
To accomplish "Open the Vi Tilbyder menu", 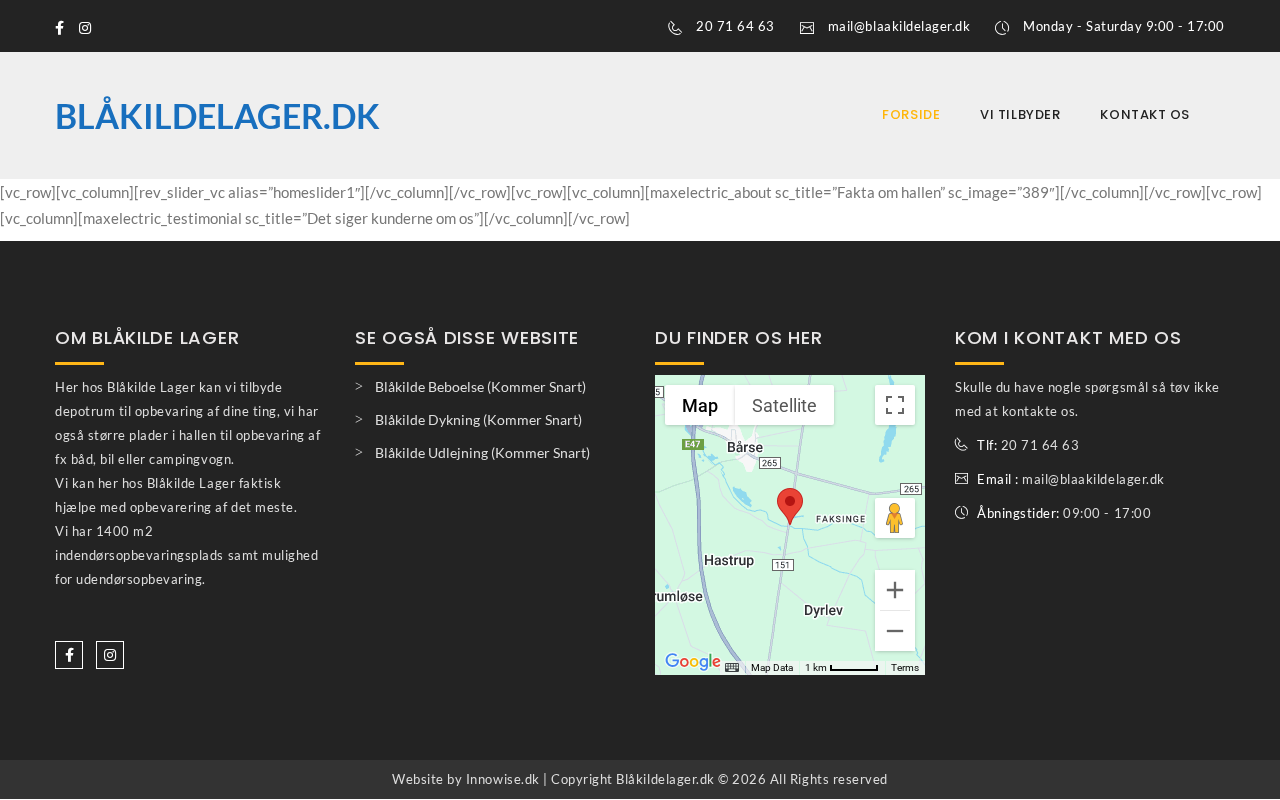I will click(x=1020, y=115).
